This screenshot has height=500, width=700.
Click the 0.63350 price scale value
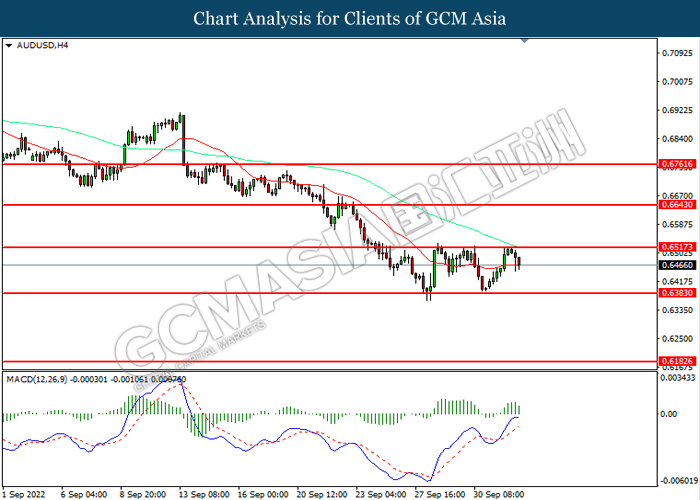coord(677,310)
